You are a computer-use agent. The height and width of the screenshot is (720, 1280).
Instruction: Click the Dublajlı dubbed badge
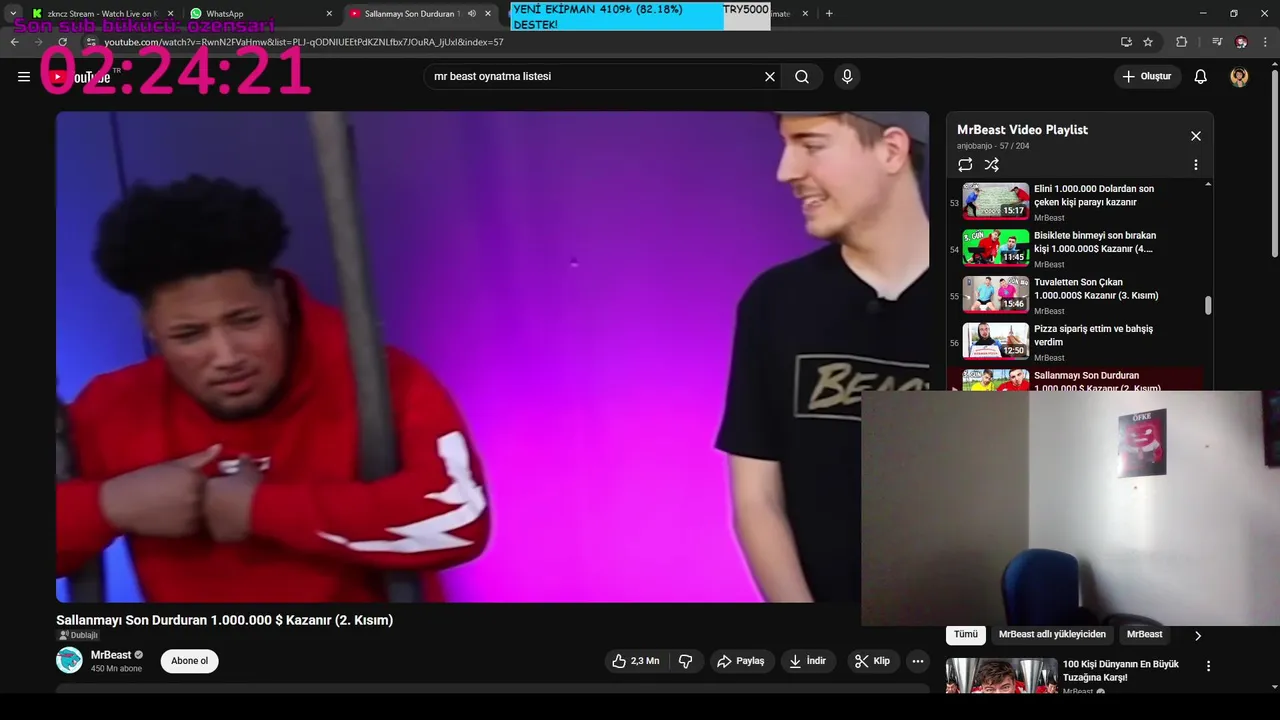pos(78,635)
